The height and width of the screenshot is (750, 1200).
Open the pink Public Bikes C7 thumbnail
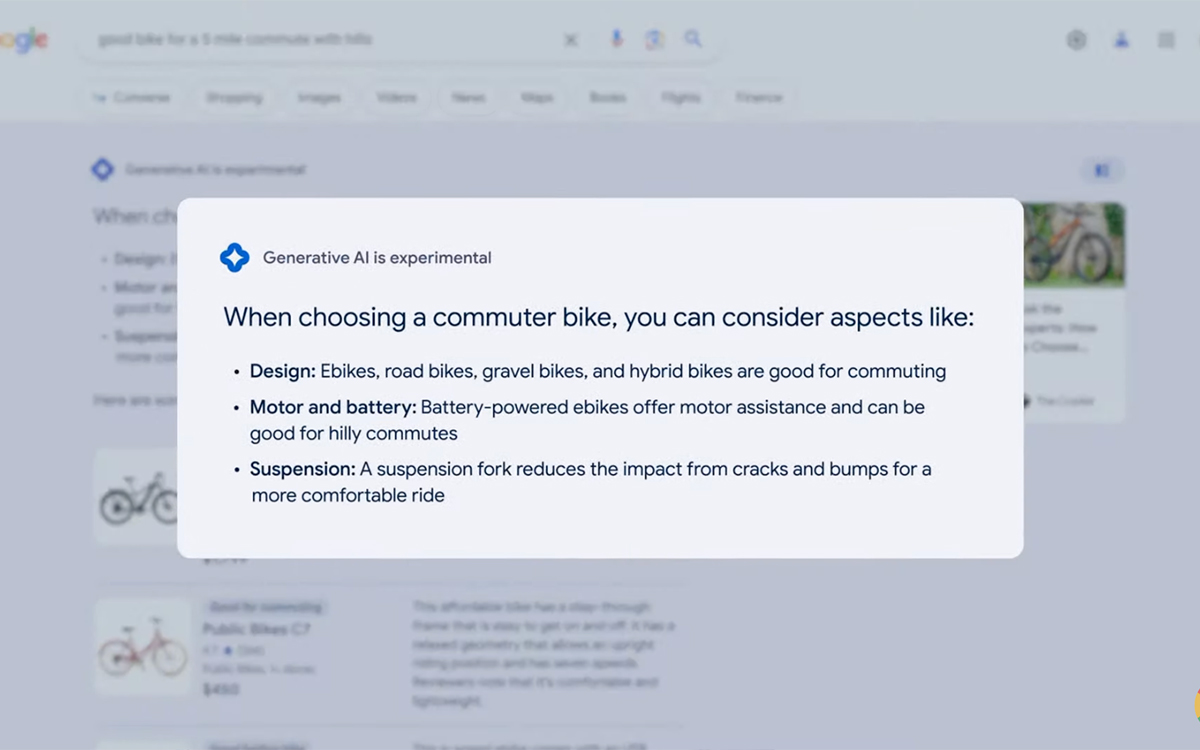point(143,646)
